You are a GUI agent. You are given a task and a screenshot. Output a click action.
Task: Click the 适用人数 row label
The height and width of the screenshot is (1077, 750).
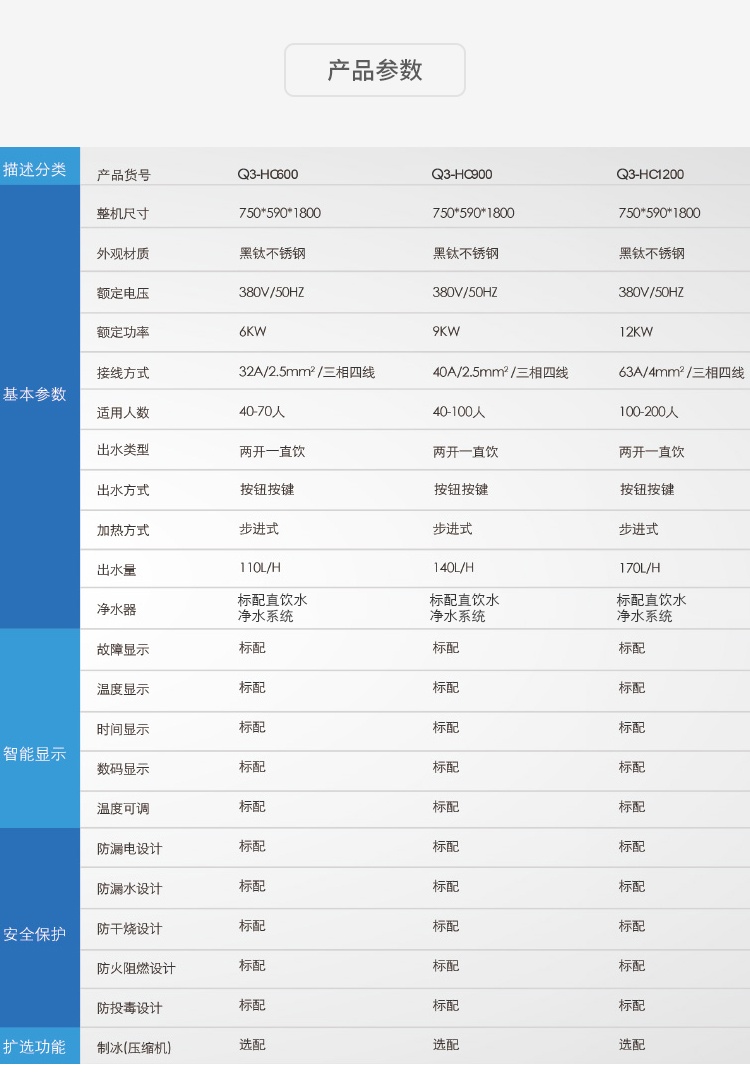point(123,413)
